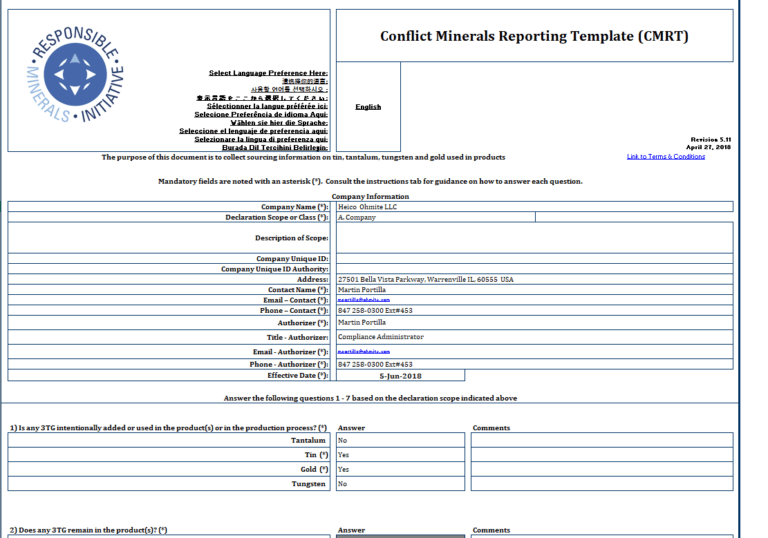Click the empty Description of Scope field
Viewport: 768px width, 538px height.
(x=534, y=238)
